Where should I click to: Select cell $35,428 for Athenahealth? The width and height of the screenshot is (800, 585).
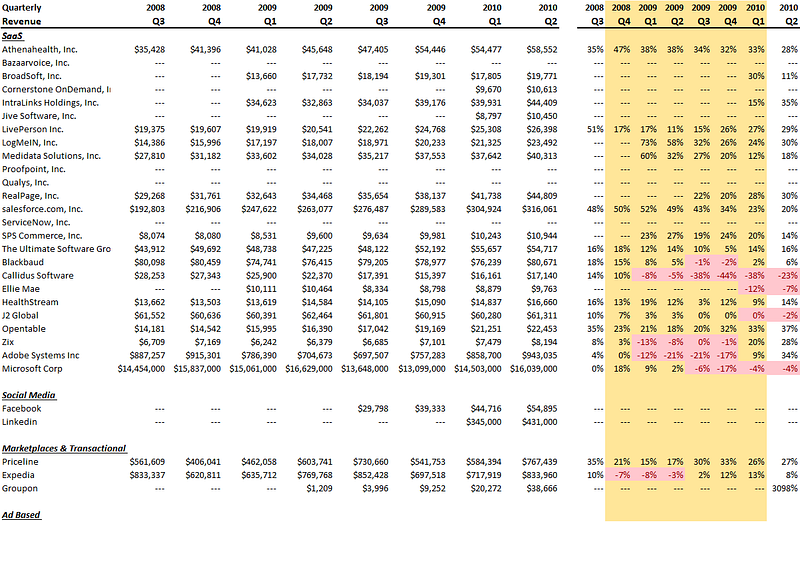coord(149,49)
